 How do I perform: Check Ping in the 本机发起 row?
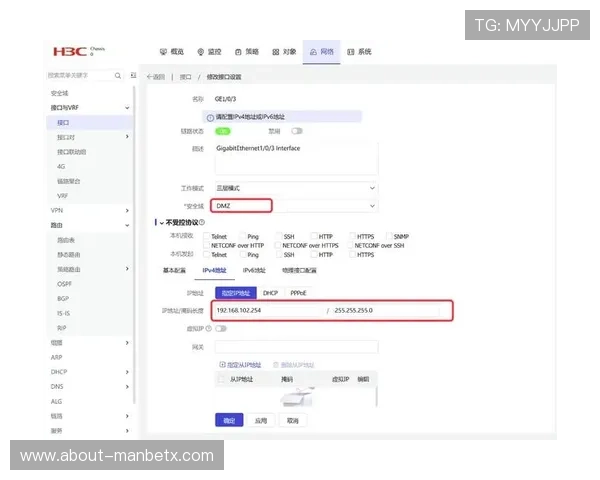pyautogui.click(x=243, y=254)
